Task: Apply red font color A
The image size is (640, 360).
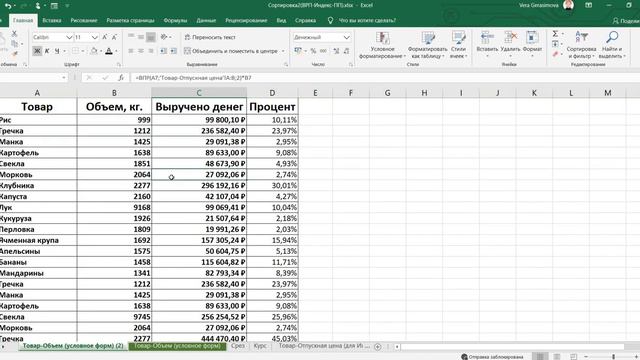Action: pyautogui.click(x=109, y=51)
